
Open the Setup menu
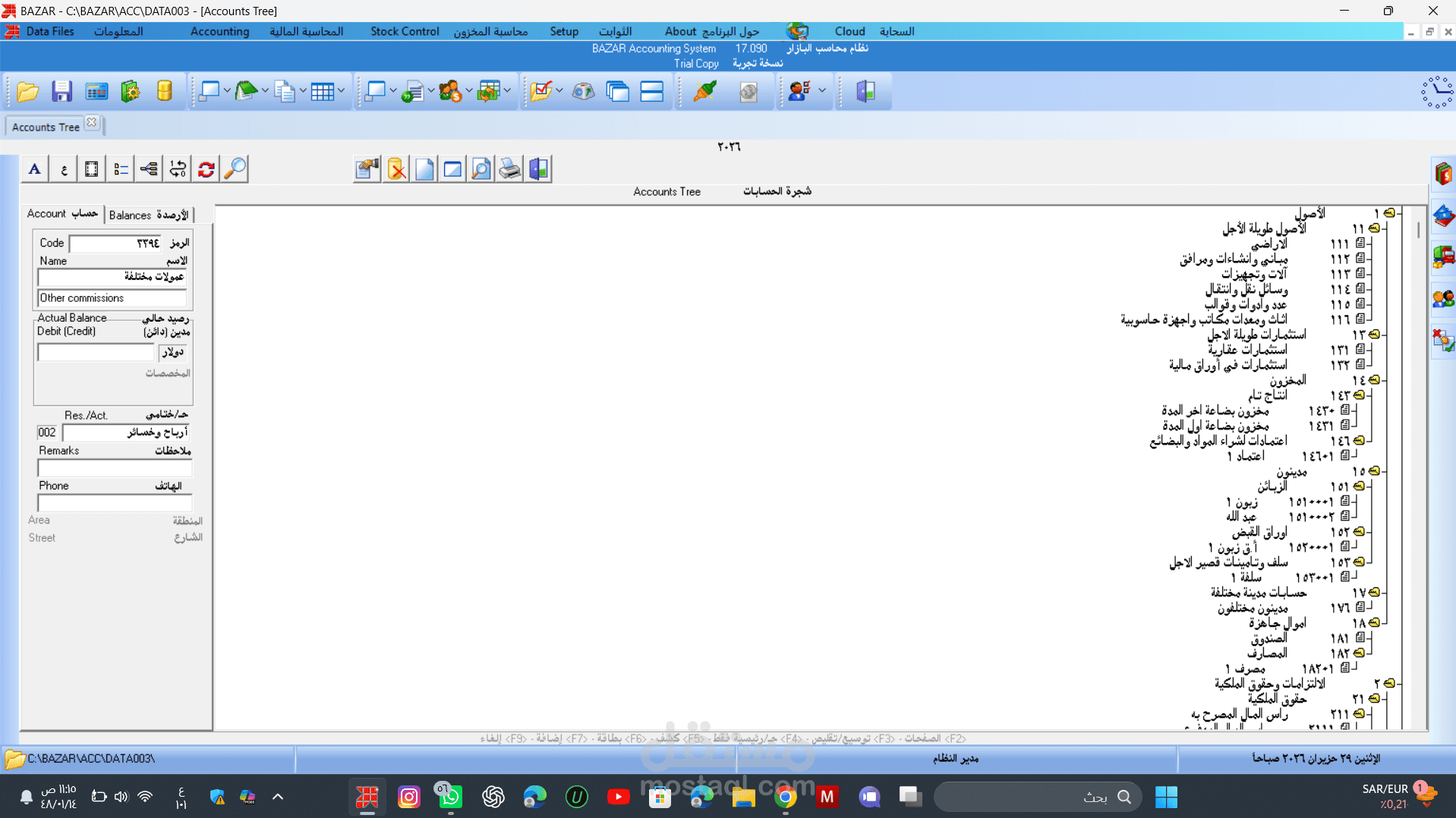(x=563, y=31)
